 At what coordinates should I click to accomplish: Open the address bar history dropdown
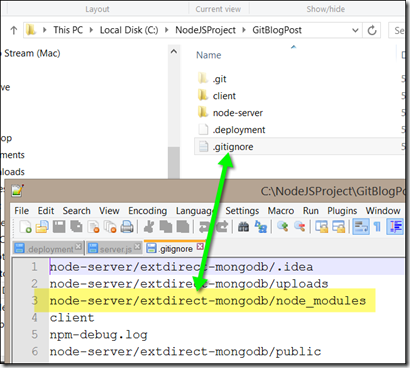pyautogui.click(x=355, y=30)
